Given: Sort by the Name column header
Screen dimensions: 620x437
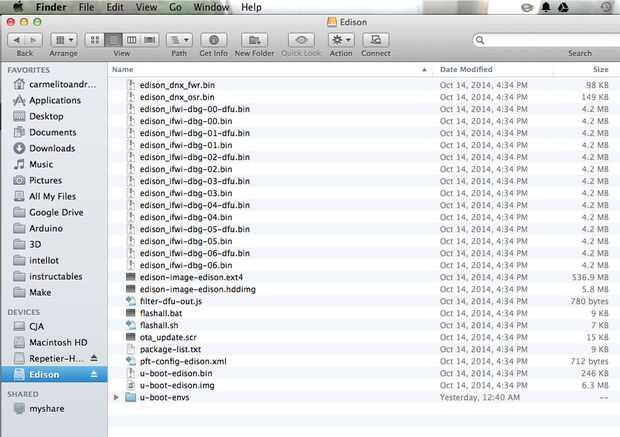Looking at the screenshot, I should coord(270,69).
